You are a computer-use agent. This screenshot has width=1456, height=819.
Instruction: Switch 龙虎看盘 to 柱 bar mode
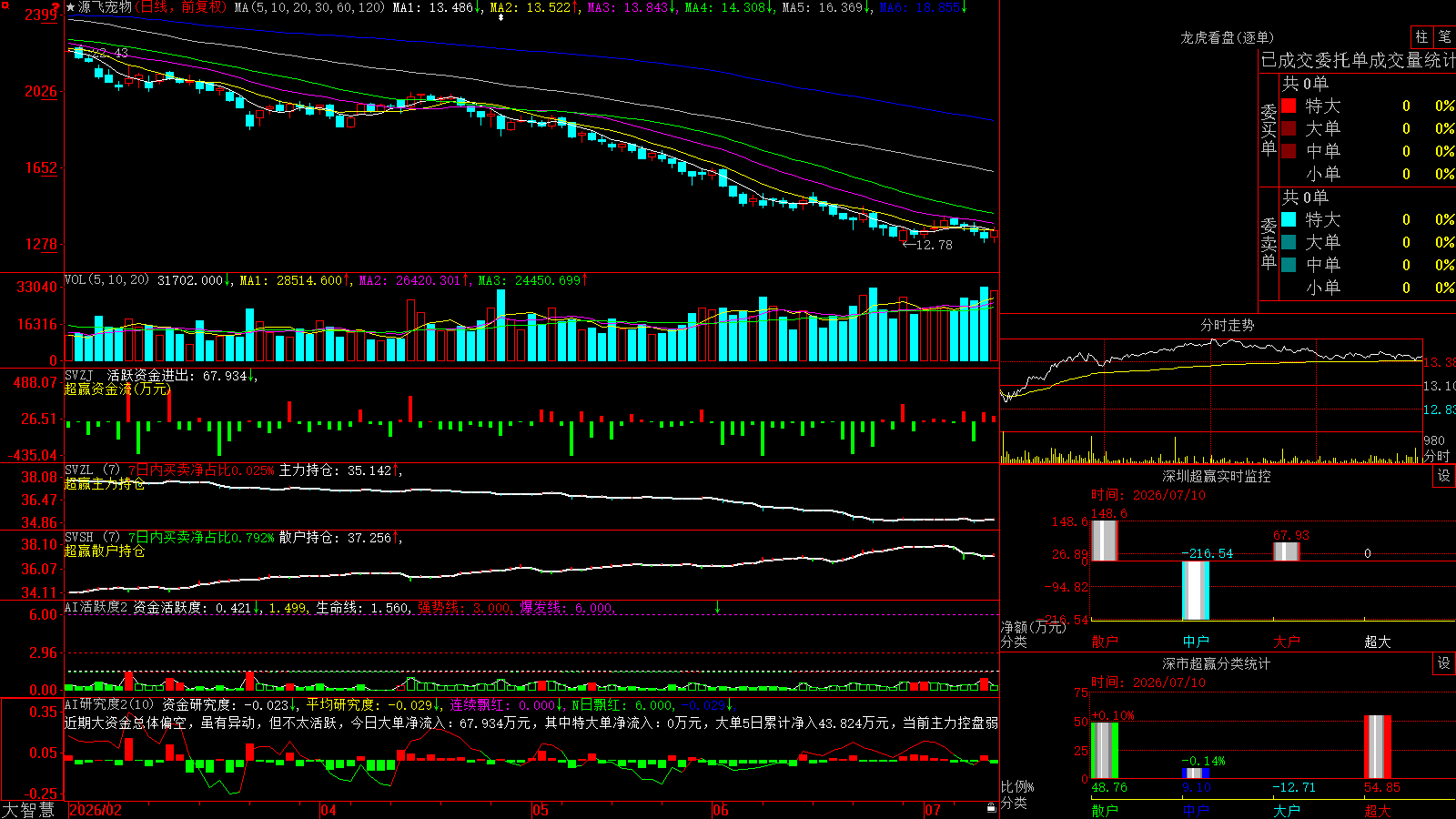(1421, 36)
